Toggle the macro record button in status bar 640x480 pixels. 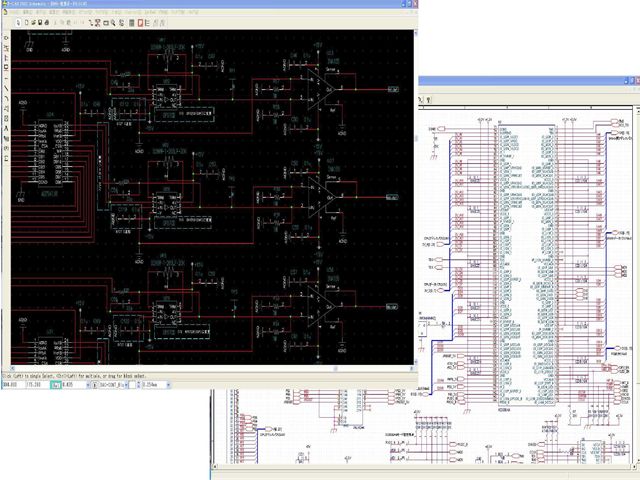pyautogui.click(x=94, y=385)
